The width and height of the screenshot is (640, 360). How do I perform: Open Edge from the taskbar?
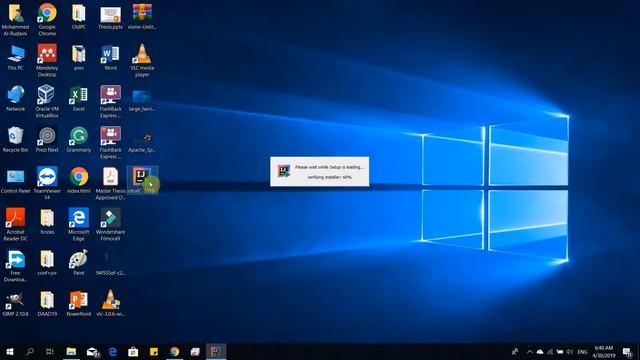[113, 351]
